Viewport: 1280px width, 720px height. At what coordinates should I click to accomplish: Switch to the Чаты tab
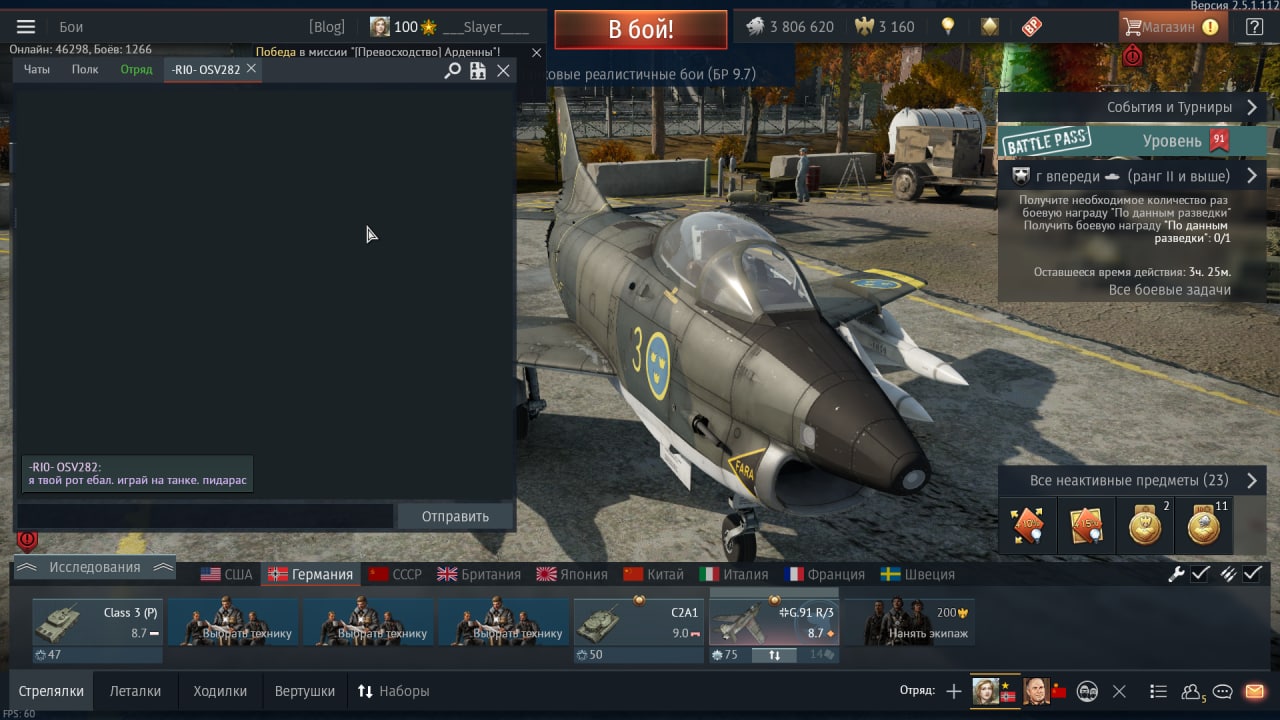click(x=37, y=69)
